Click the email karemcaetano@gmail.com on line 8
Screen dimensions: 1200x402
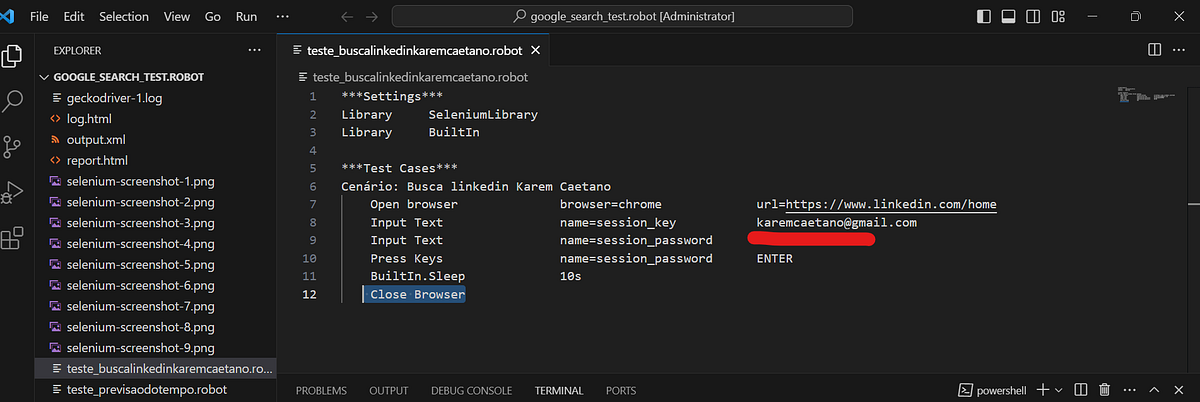tap(837, 222)
